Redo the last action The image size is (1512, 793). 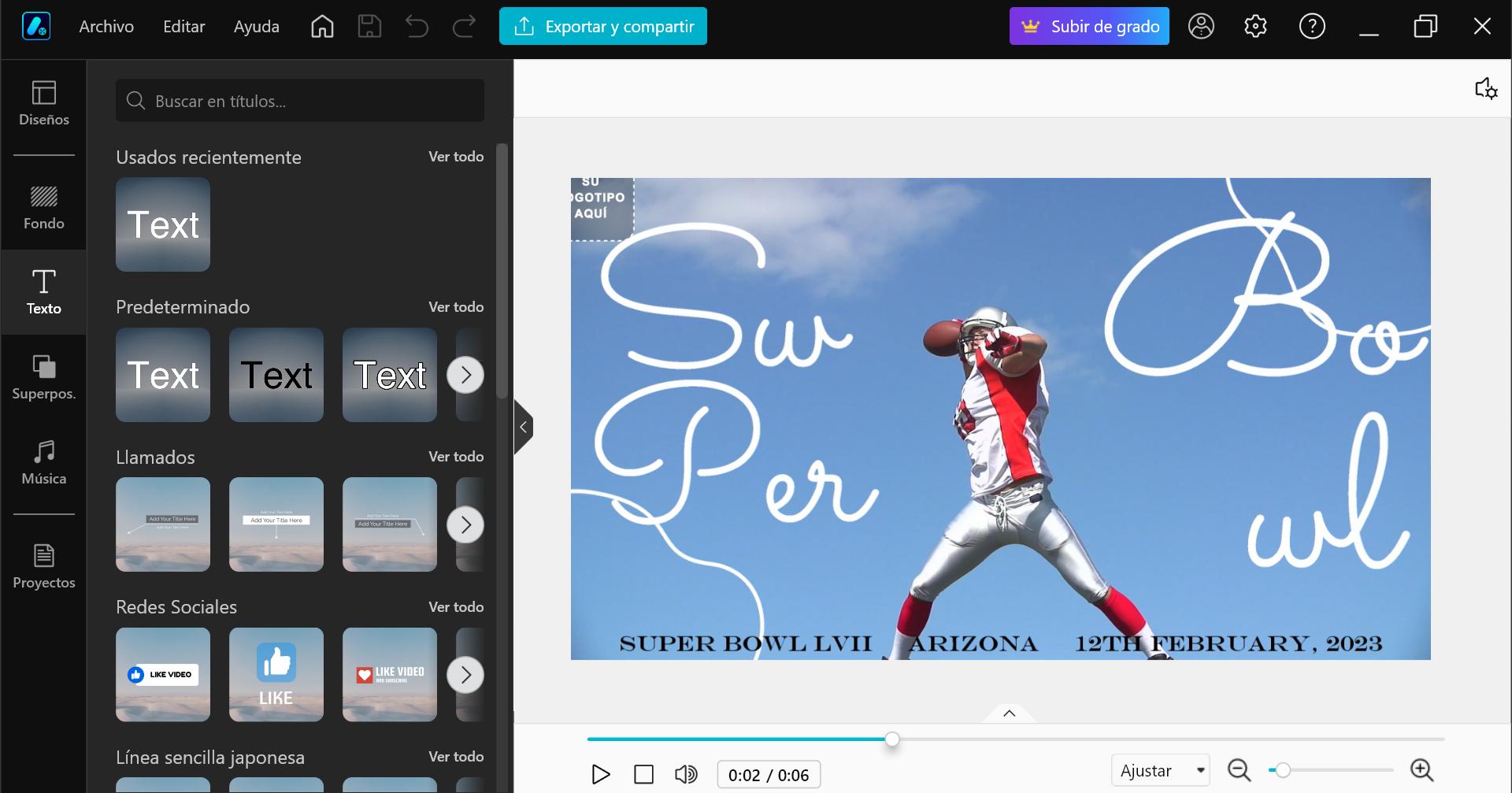click(x=464, y=26)
